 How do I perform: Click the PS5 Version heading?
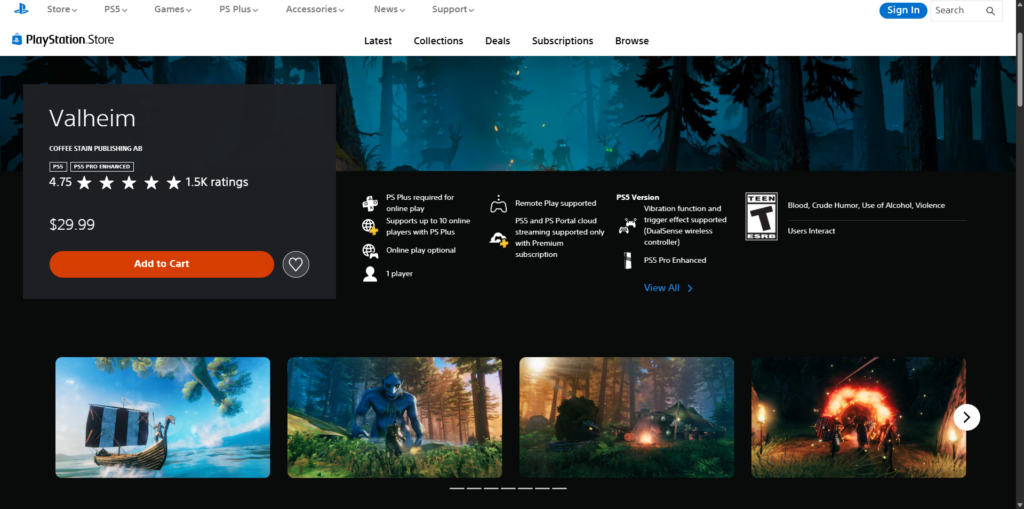(637, 197)
